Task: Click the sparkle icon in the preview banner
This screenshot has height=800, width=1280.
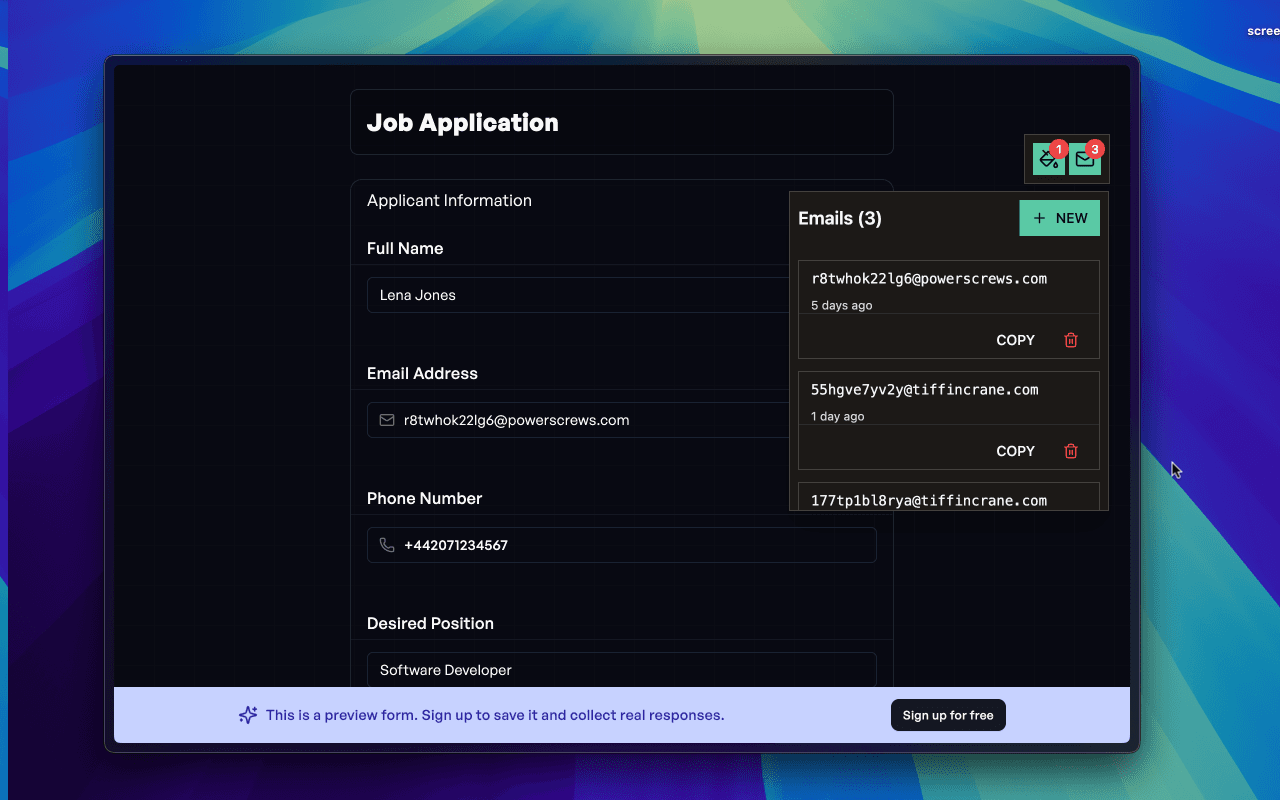Action: 248,714
